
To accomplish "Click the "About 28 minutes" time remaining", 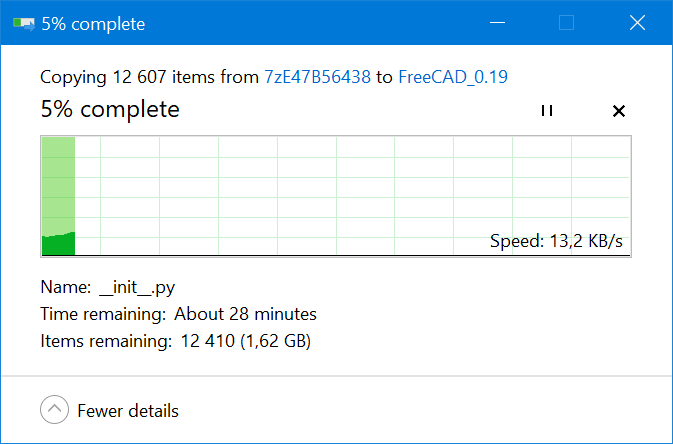I will 245,314.
